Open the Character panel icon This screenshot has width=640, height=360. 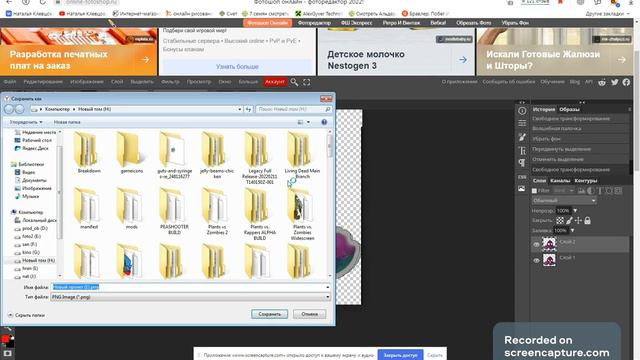pyautogui.click(x=522, y=150)
